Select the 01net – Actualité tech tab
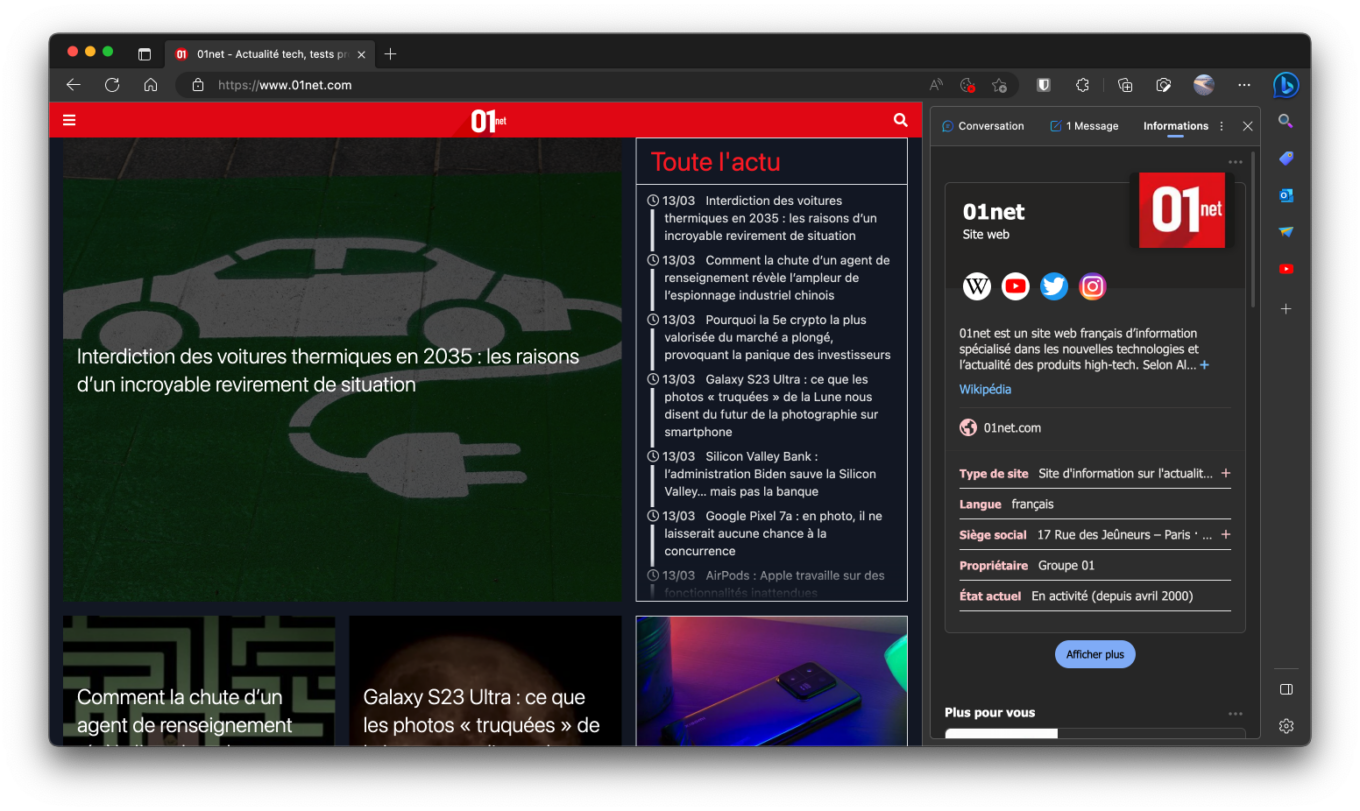1360x811 pixels. (x=268, y=54)
